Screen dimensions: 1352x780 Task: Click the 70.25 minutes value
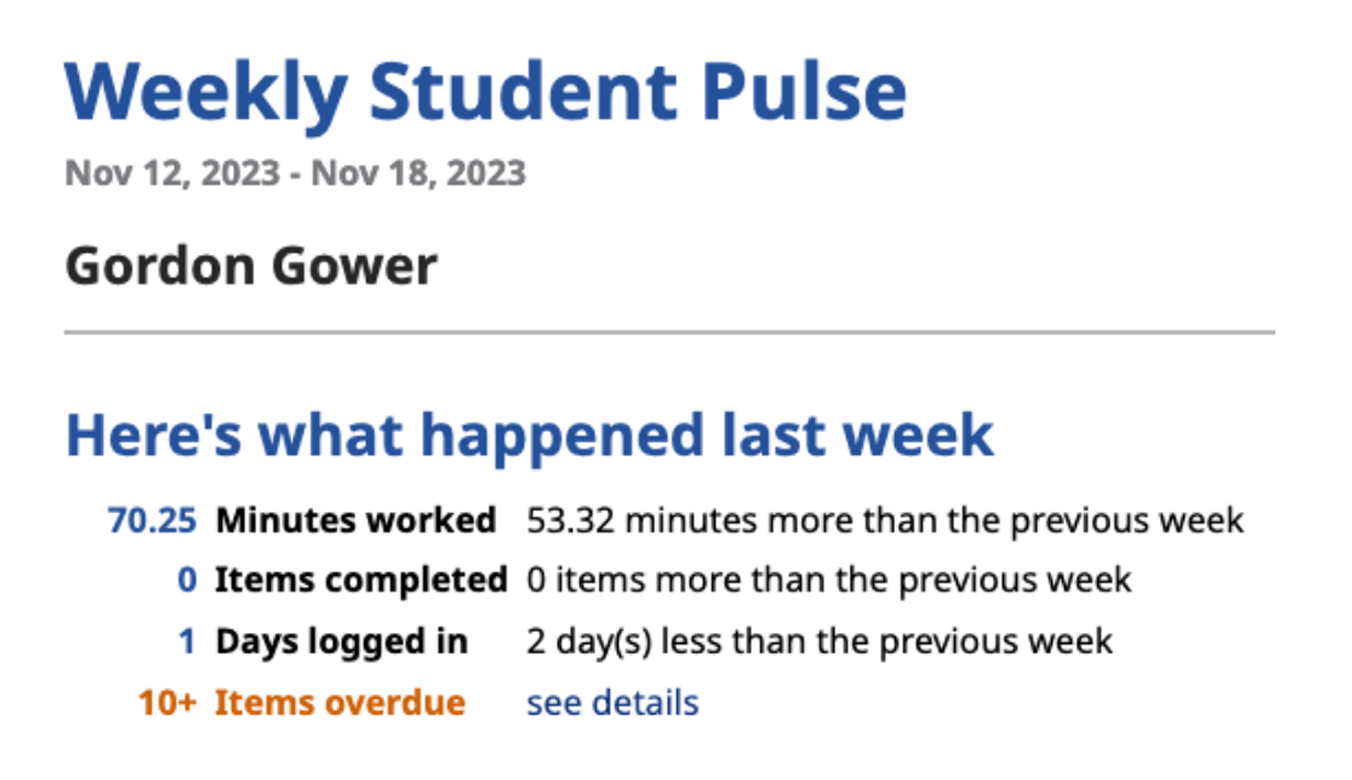(x=152, y=520)
